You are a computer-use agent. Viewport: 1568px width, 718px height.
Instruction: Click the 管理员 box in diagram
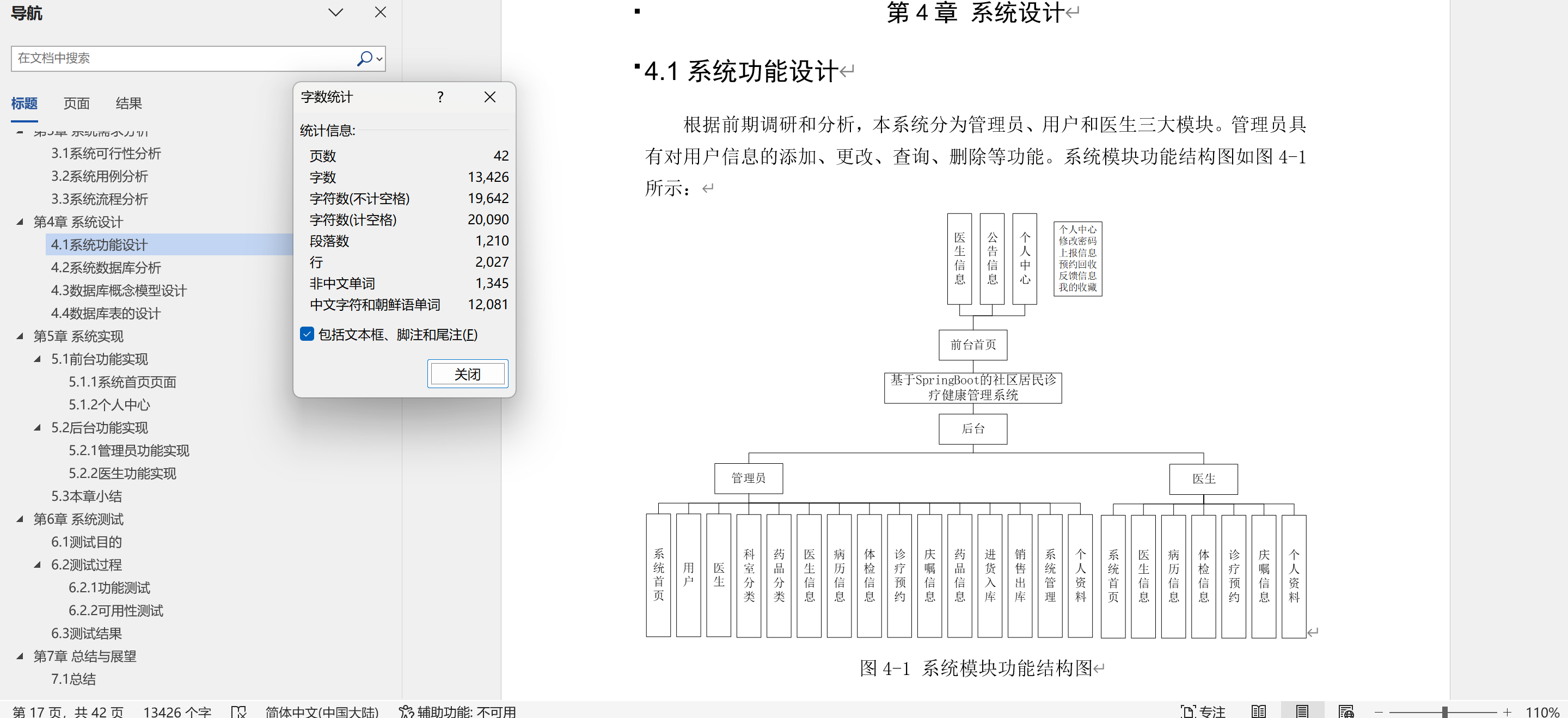coord(748,478)
